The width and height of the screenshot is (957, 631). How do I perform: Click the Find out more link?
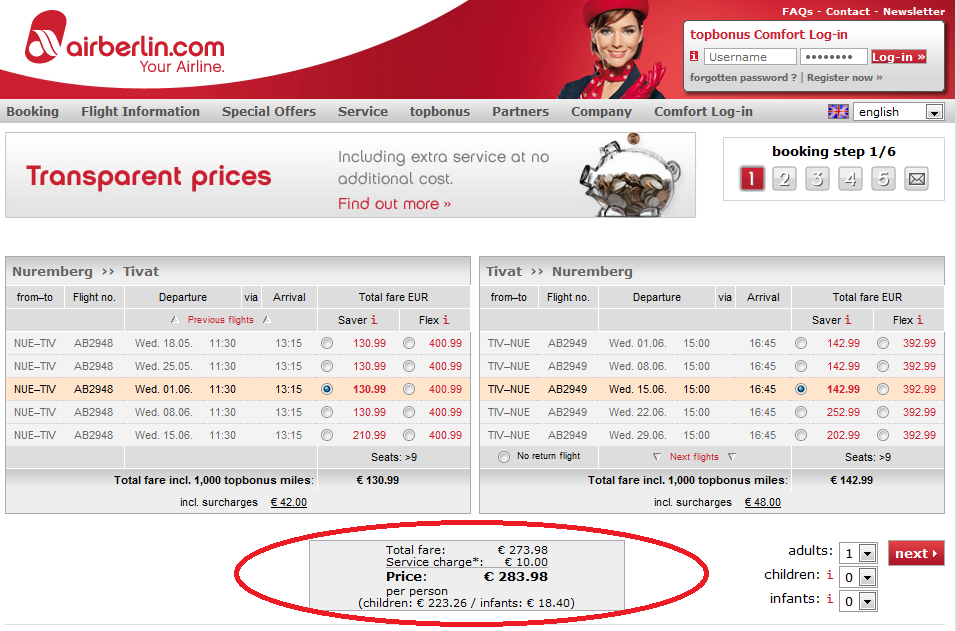pos(394,204)
